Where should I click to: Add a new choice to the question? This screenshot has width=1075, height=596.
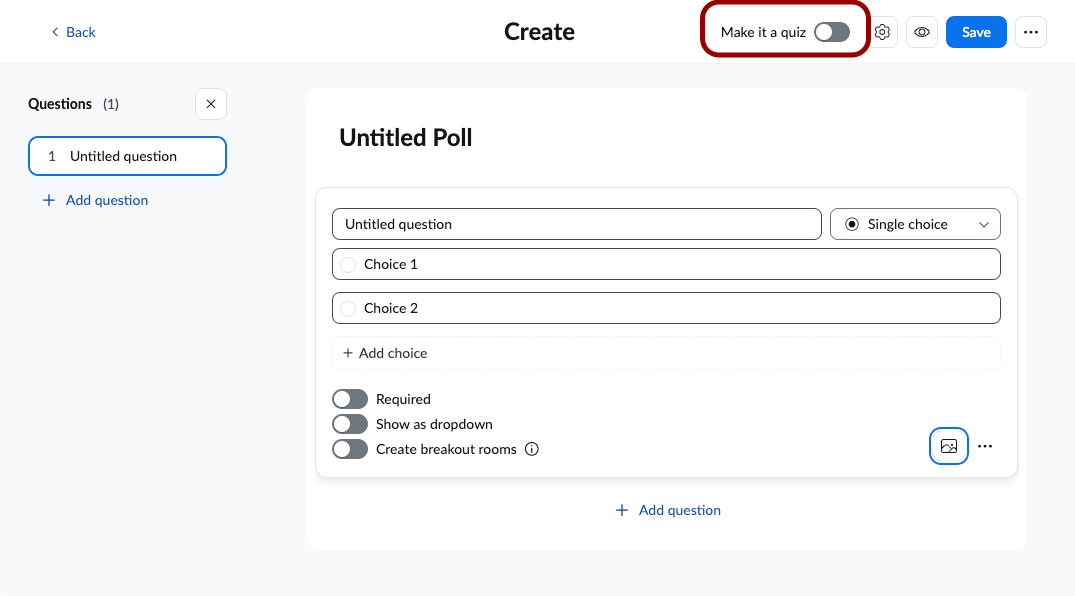click(x=385, y=353)
